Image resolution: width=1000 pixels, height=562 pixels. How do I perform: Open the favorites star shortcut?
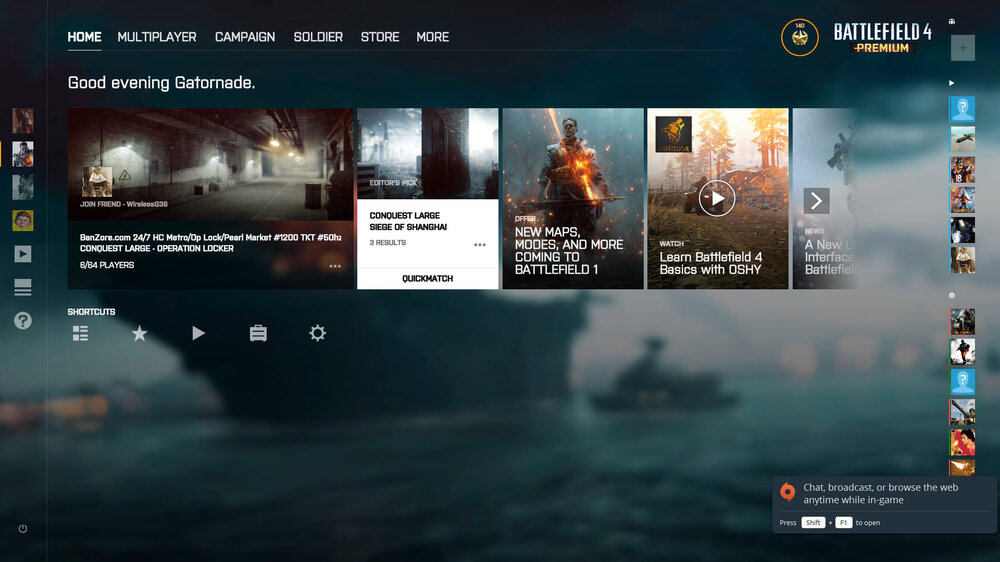click(x=139, y=333)
